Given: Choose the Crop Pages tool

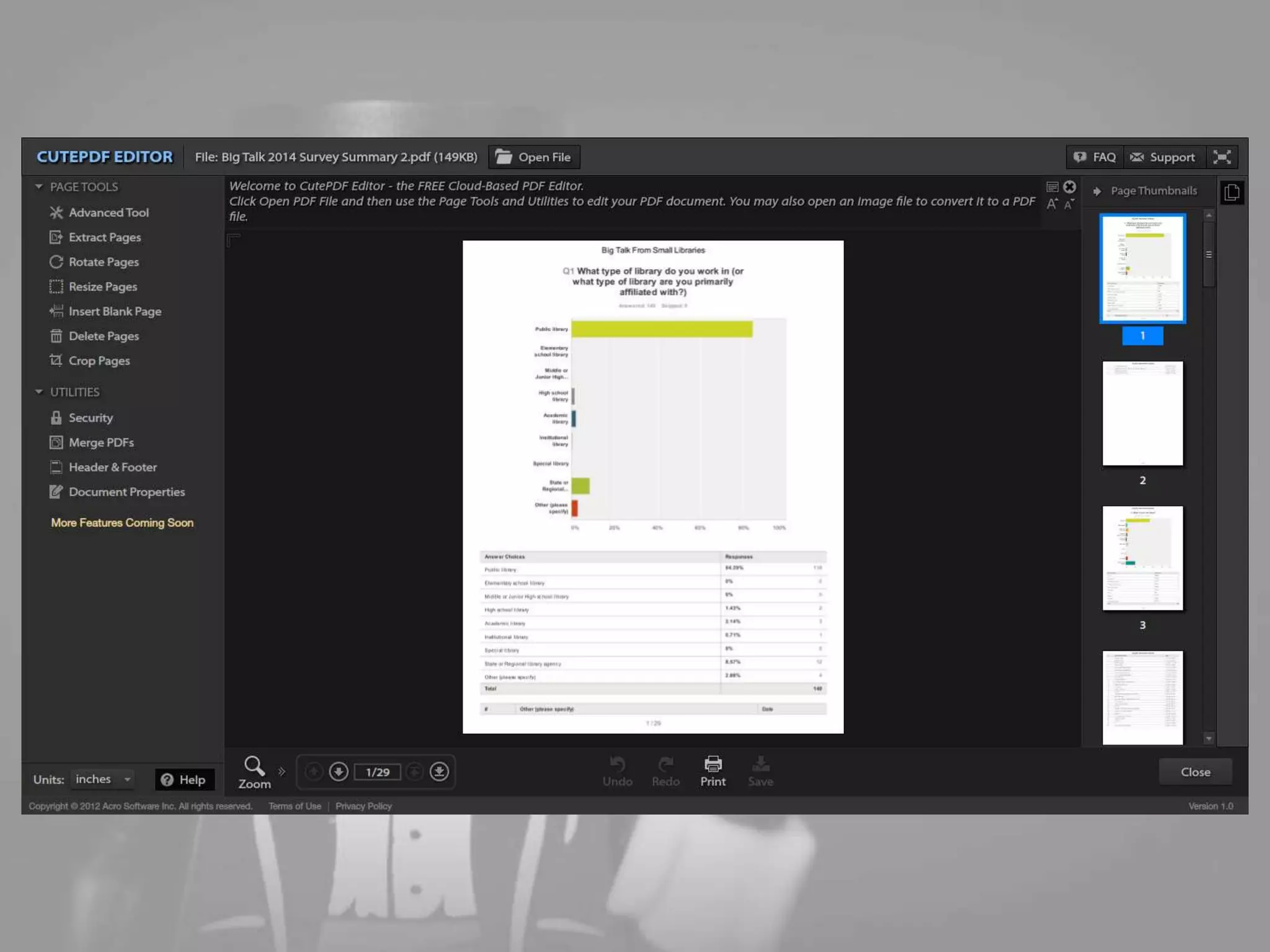Looking at the screenshot, I should [99, 361].
